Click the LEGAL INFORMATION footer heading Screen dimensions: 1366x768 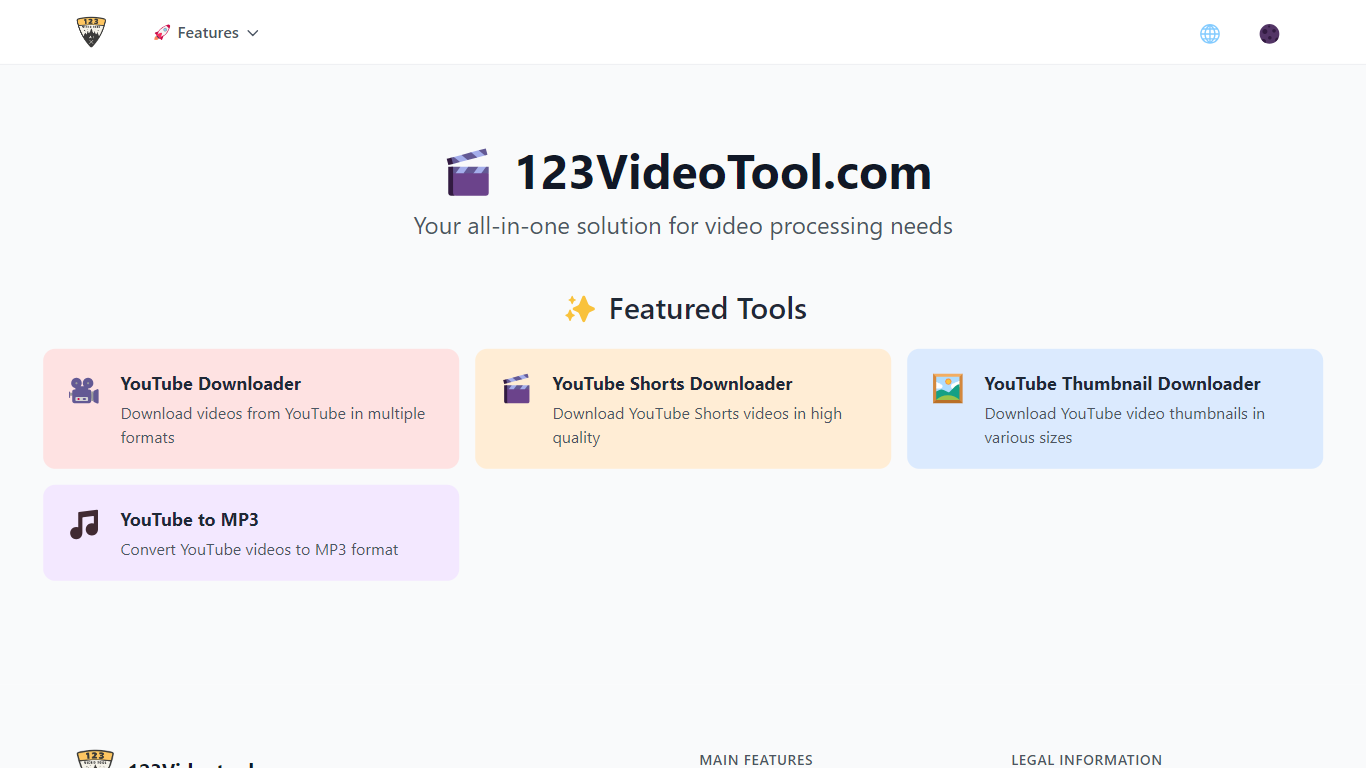(x=1086, y=760)
